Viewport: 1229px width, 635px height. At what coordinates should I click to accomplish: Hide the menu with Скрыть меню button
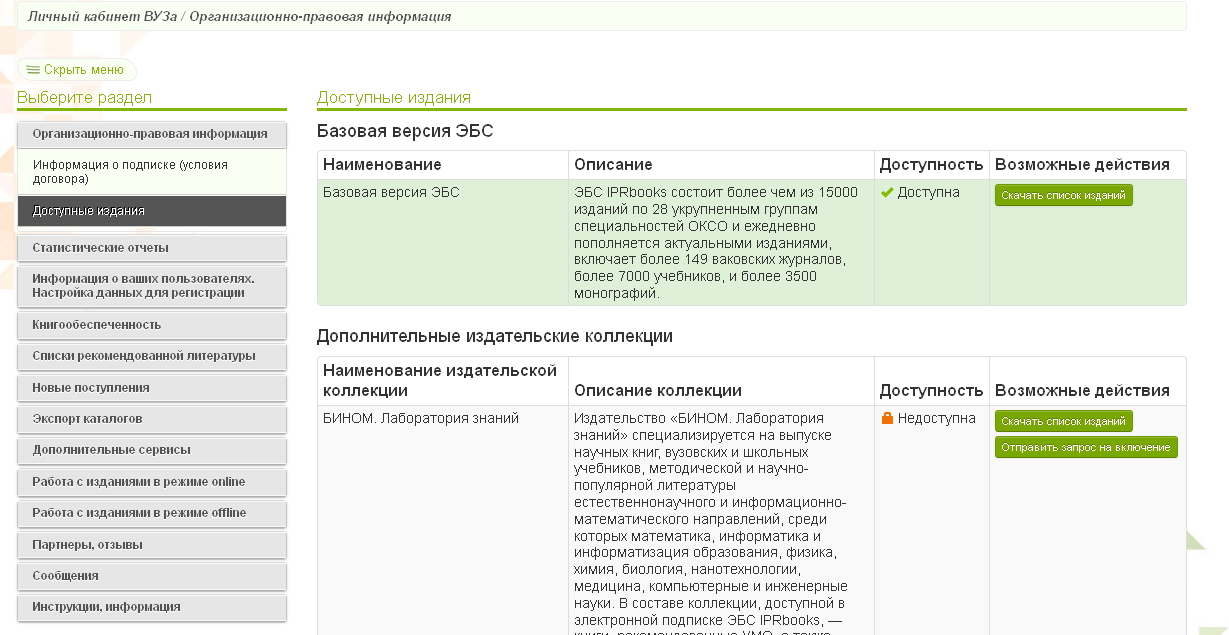point(77,70)
